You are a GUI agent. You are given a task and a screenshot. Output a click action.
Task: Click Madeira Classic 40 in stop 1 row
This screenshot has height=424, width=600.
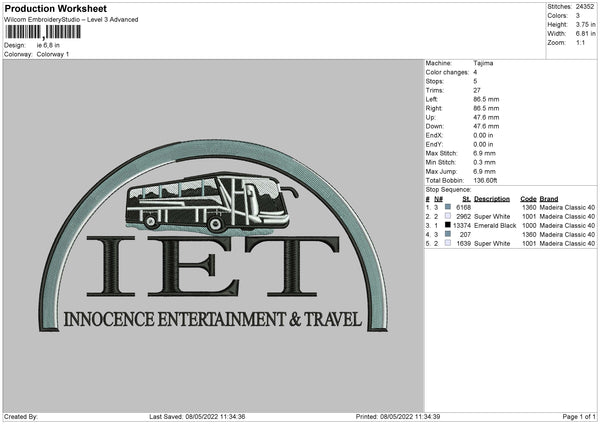click(x=567, y=207)
